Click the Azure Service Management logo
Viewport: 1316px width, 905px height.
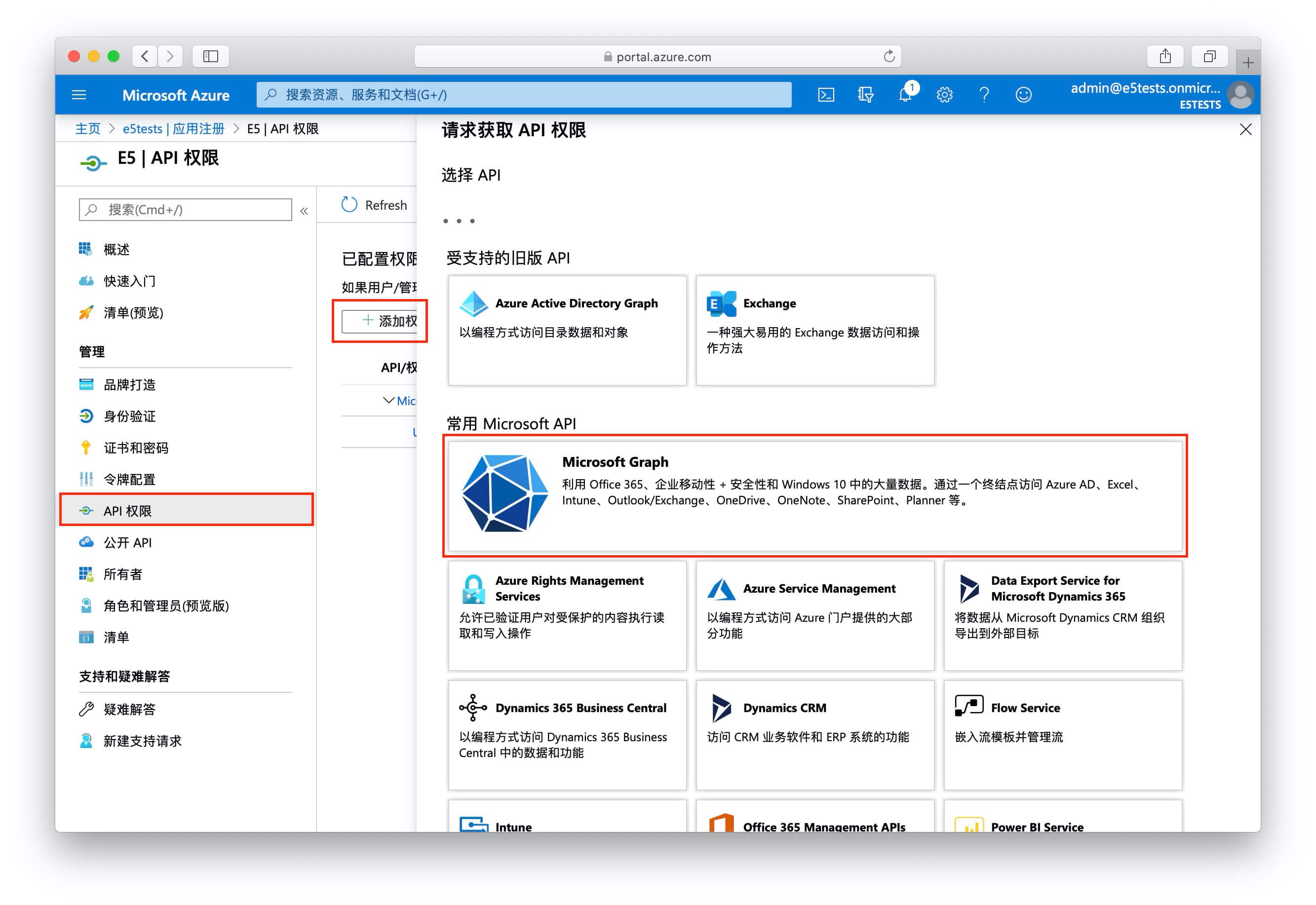(x=722, y=589)
